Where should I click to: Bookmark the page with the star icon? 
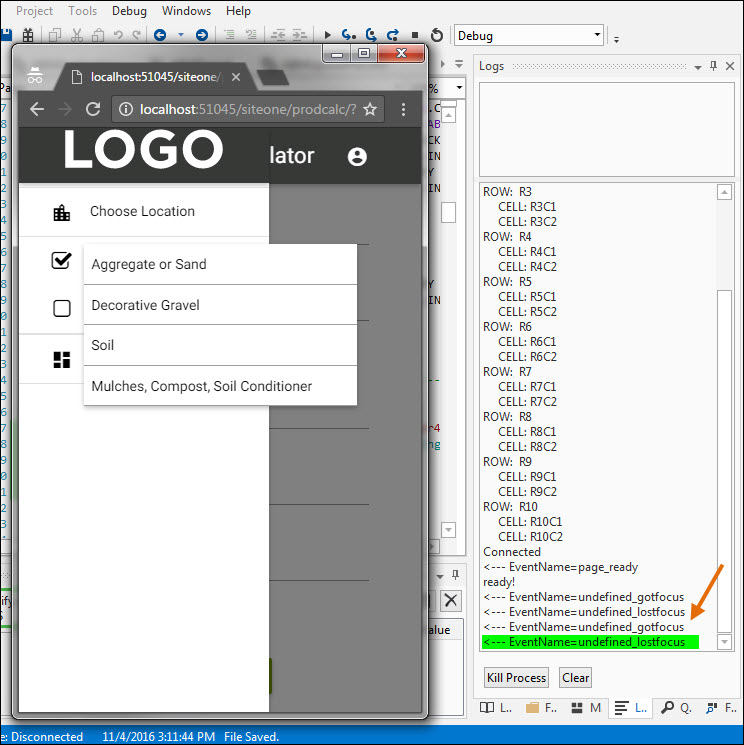[370, 110]
